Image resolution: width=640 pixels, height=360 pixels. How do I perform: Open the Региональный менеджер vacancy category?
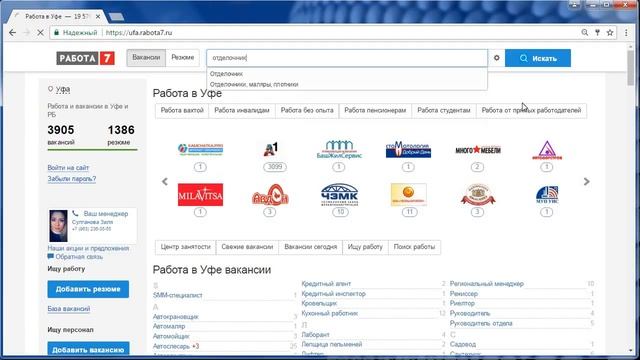tap(487, 284)
